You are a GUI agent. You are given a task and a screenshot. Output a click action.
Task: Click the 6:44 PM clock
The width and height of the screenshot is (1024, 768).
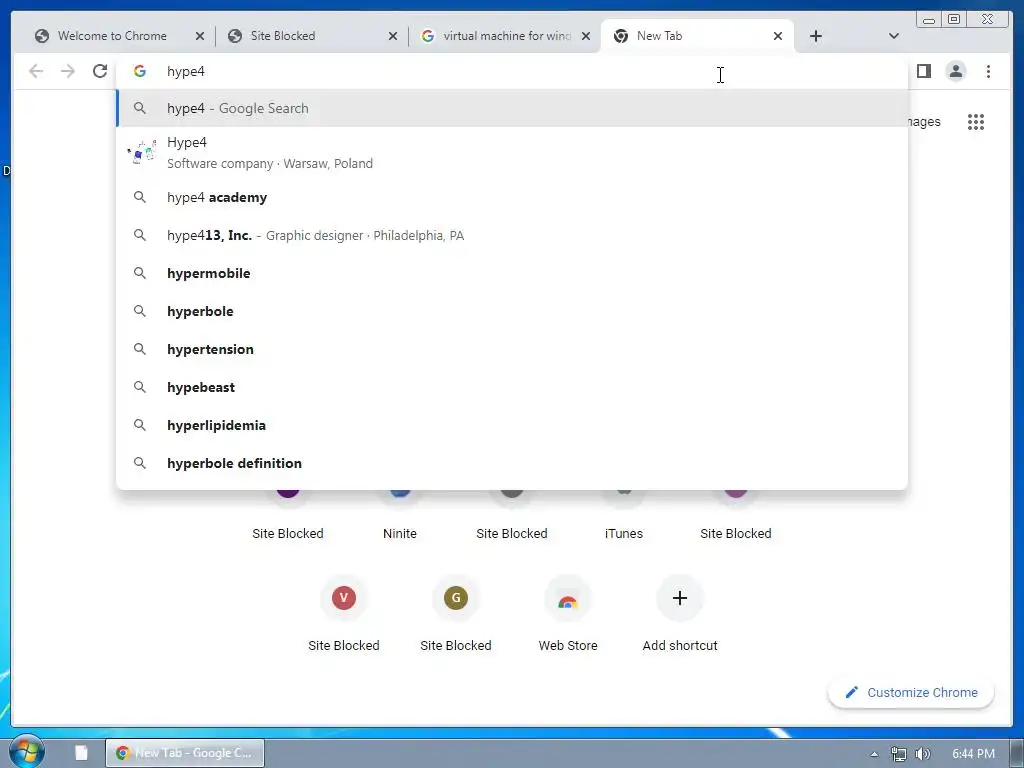tap(973, 754)
